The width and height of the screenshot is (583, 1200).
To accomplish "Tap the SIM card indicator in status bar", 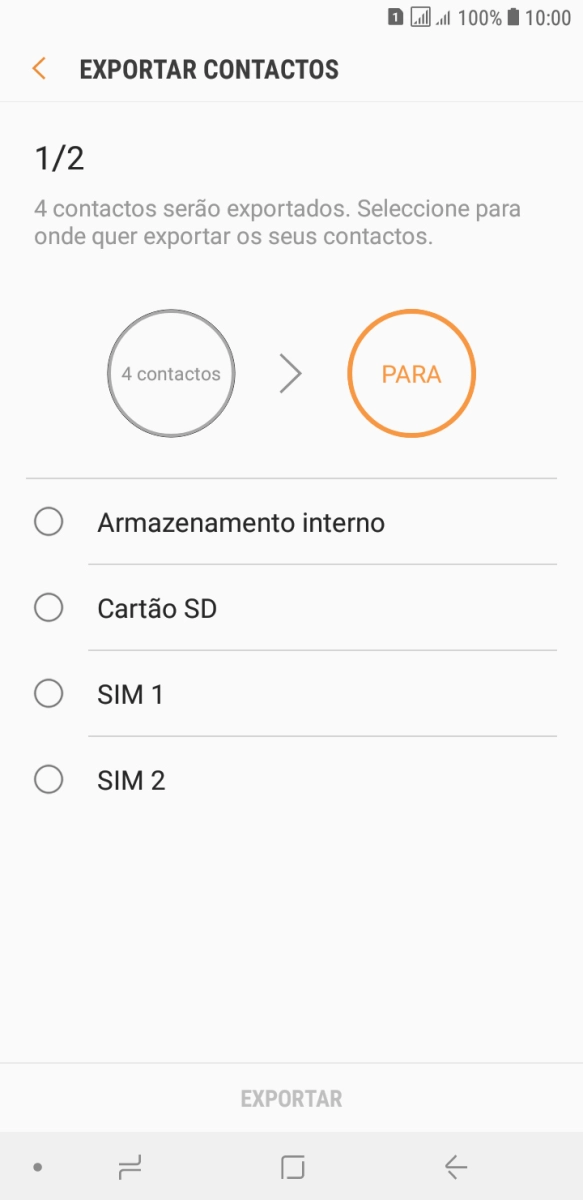I will click(x=396, y=15).
